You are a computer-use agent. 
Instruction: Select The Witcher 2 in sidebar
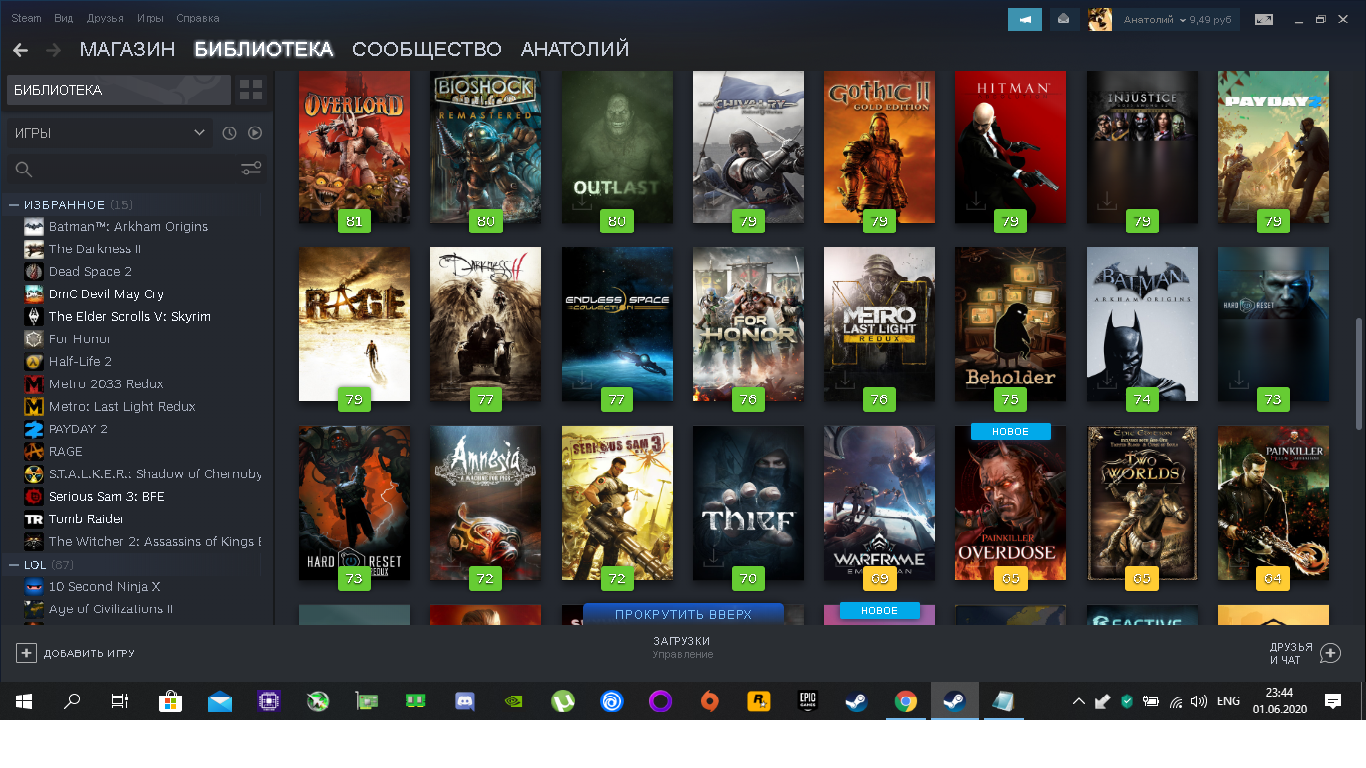coord(155,542)
